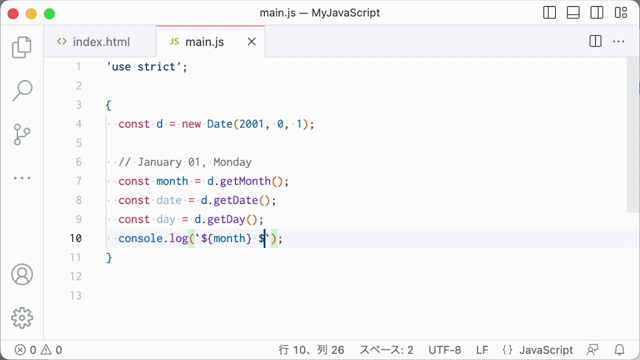This screenshot has width=640, height=360.
Task: Click getDate on line 8
Action: point(236,200)
